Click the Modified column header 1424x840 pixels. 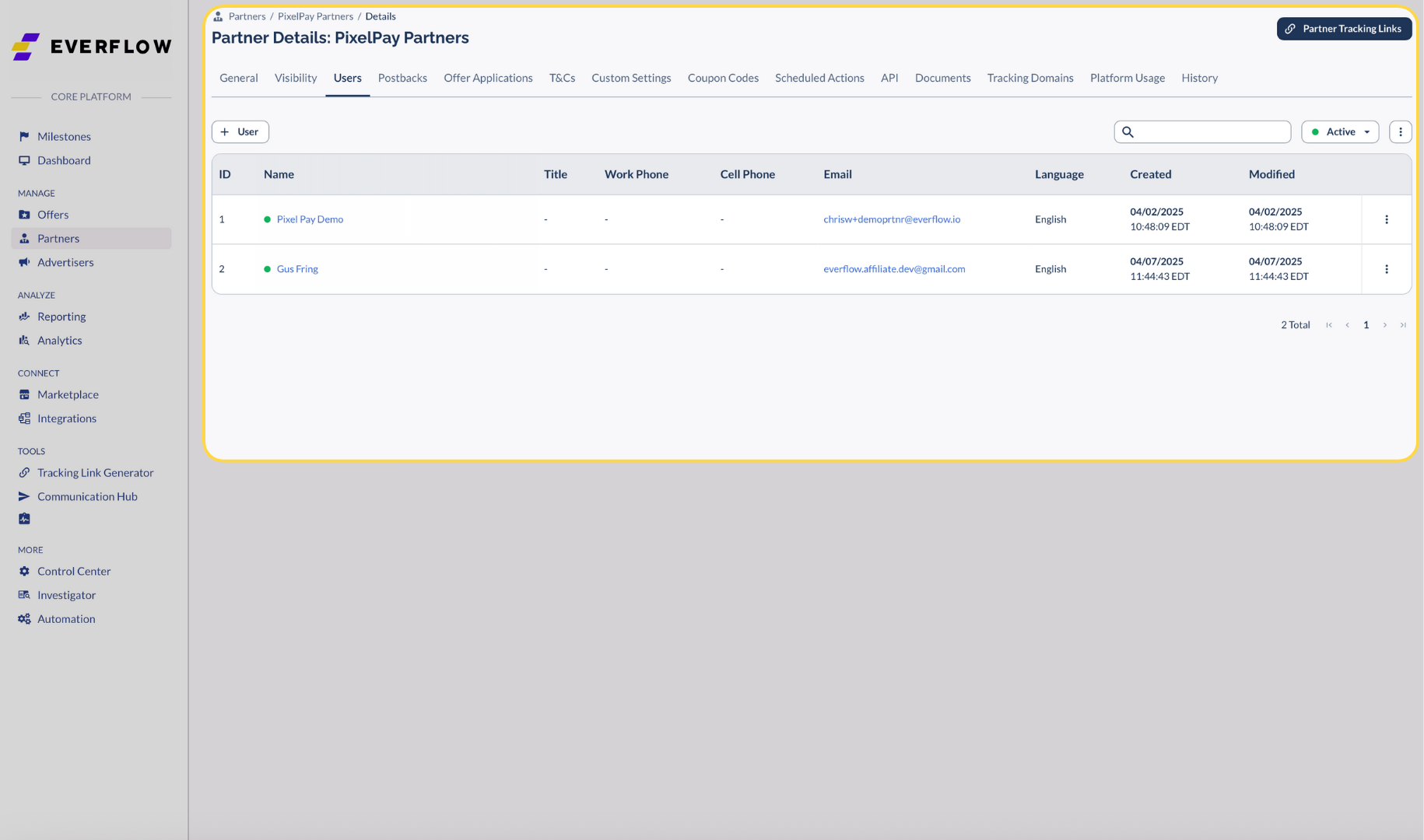pos(1271,174)
